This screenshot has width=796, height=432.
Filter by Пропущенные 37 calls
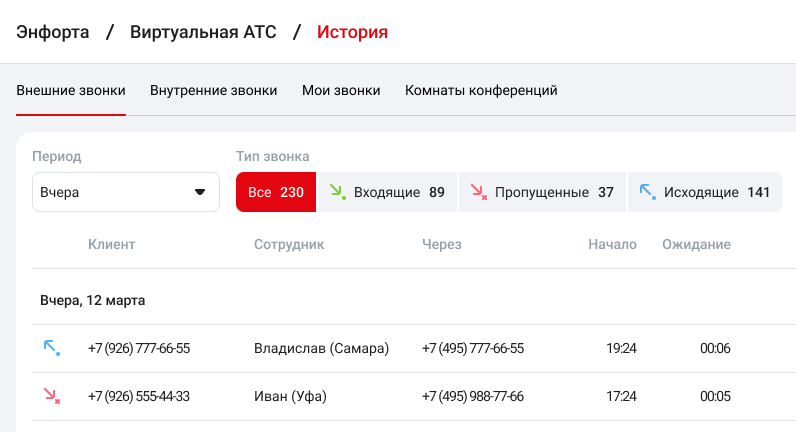pyautogui.click(x=541, y=192)
